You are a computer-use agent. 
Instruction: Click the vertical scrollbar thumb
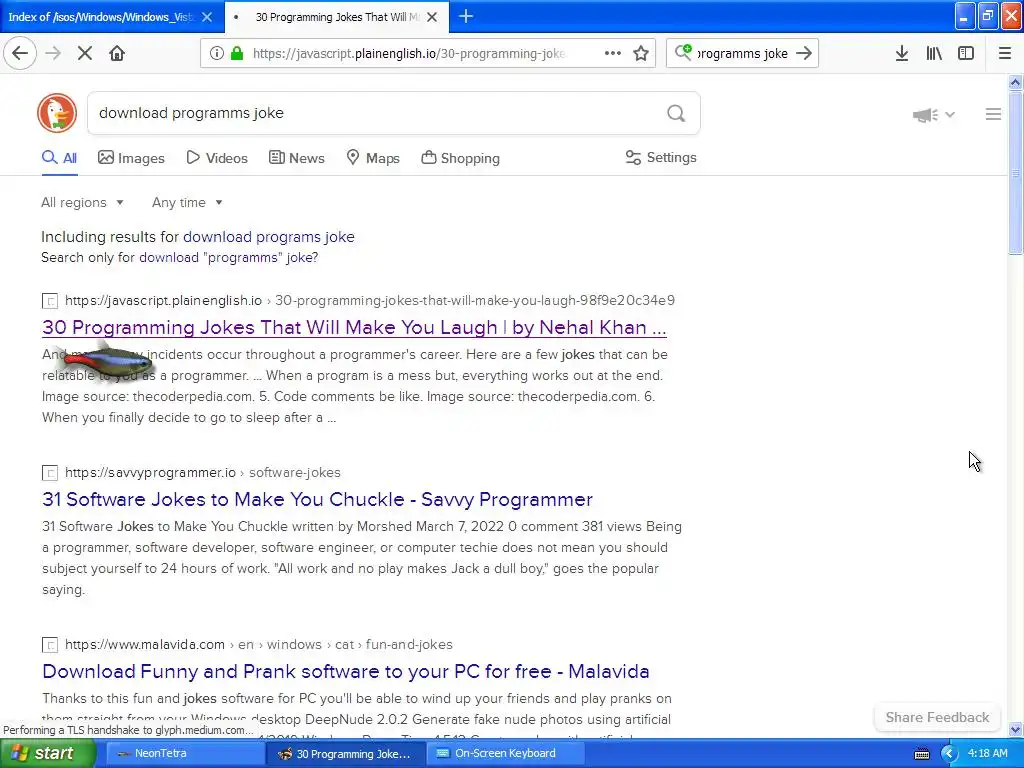coord(1015,172)
